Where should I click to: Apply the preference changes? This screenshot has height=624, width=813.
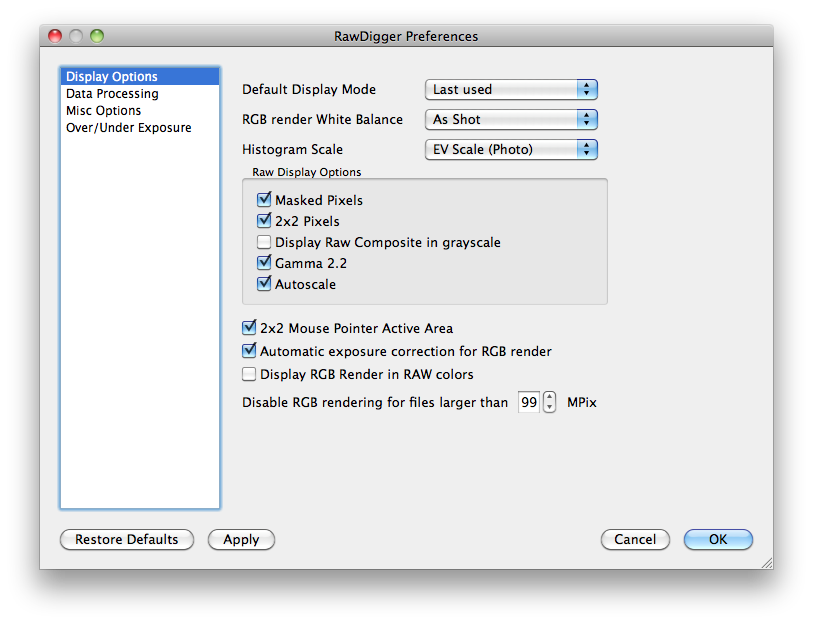pos(241,539)
